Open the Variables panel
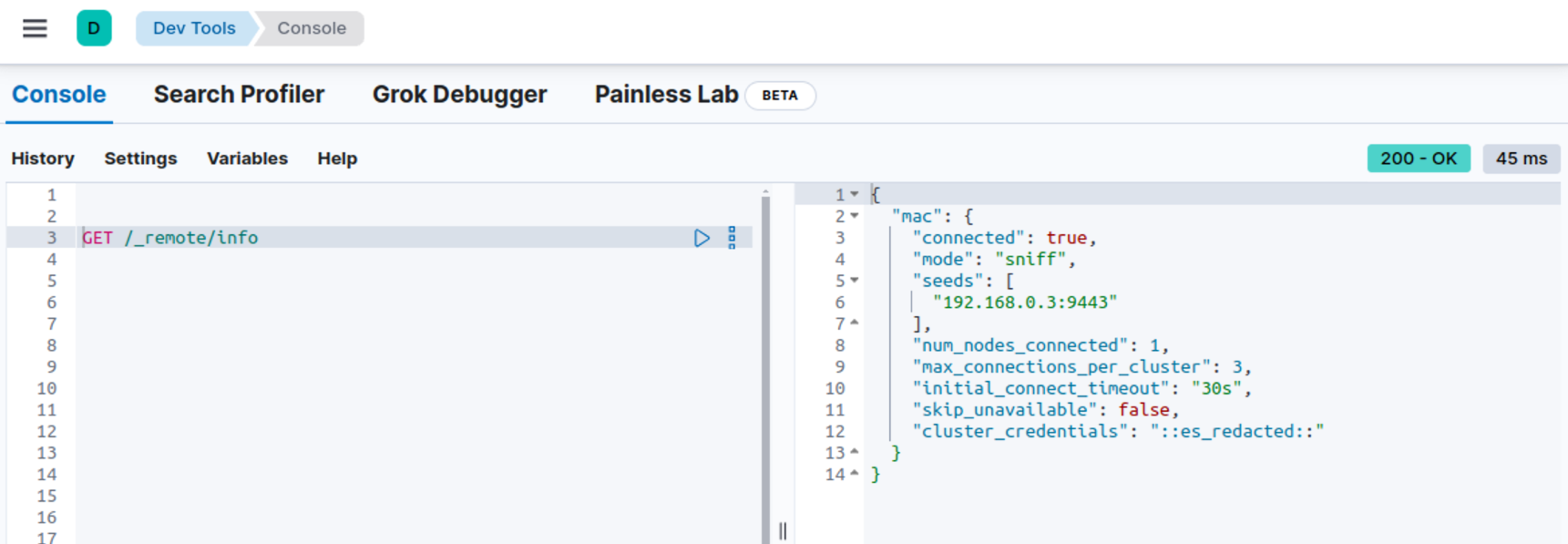 247,159
